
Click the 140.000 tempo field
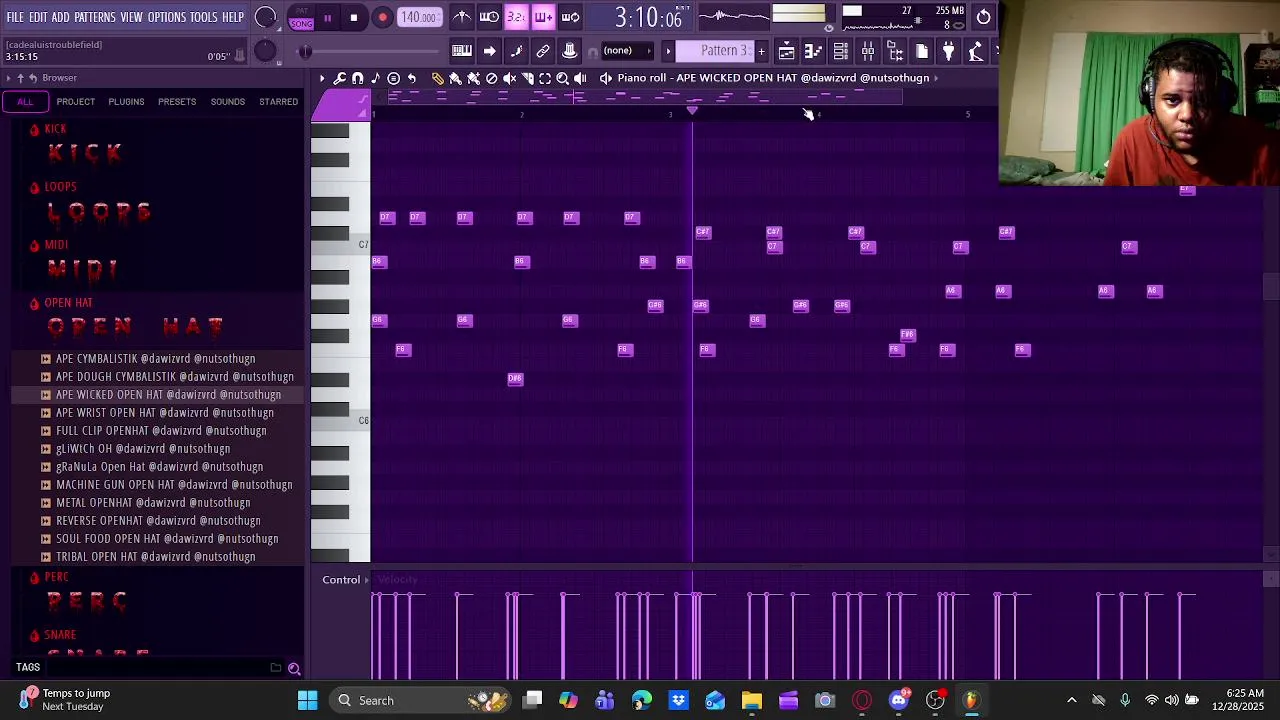tap(419, 18)
